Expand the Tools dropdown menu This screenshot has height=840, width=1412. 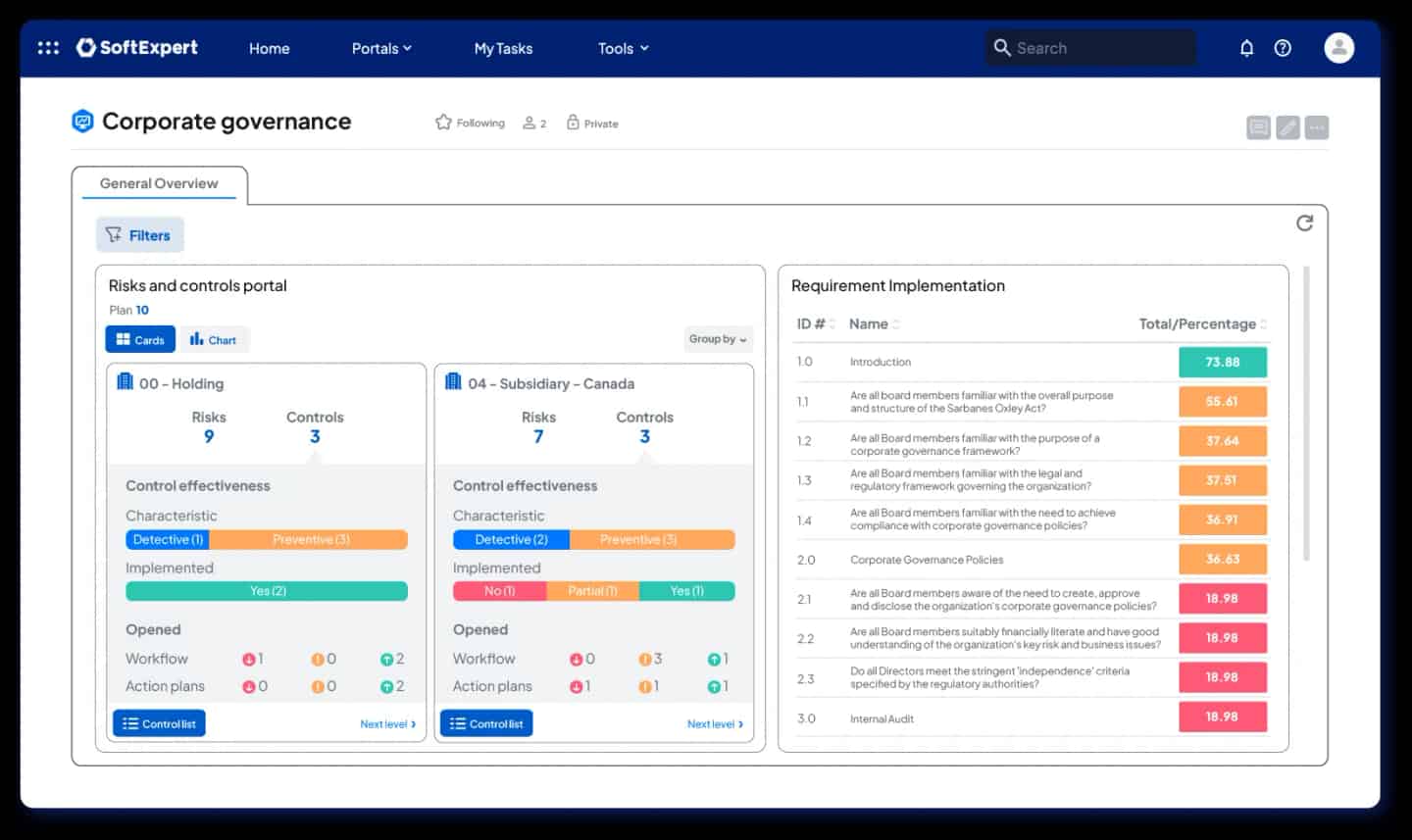(x=623, y=48)
